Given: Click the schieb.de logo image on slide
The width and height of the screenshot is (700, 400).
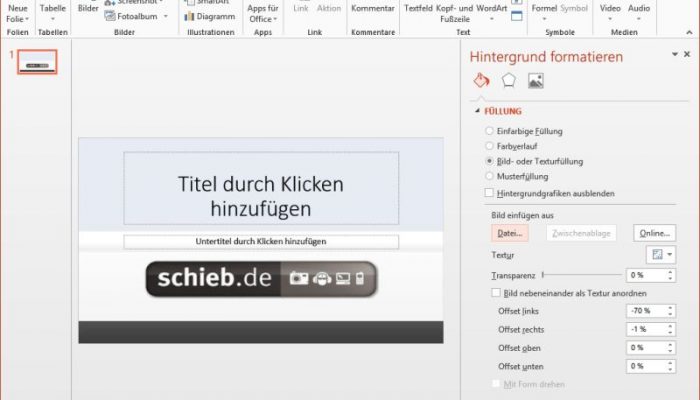Looking at the screenshot, I should tap(262, 279).
